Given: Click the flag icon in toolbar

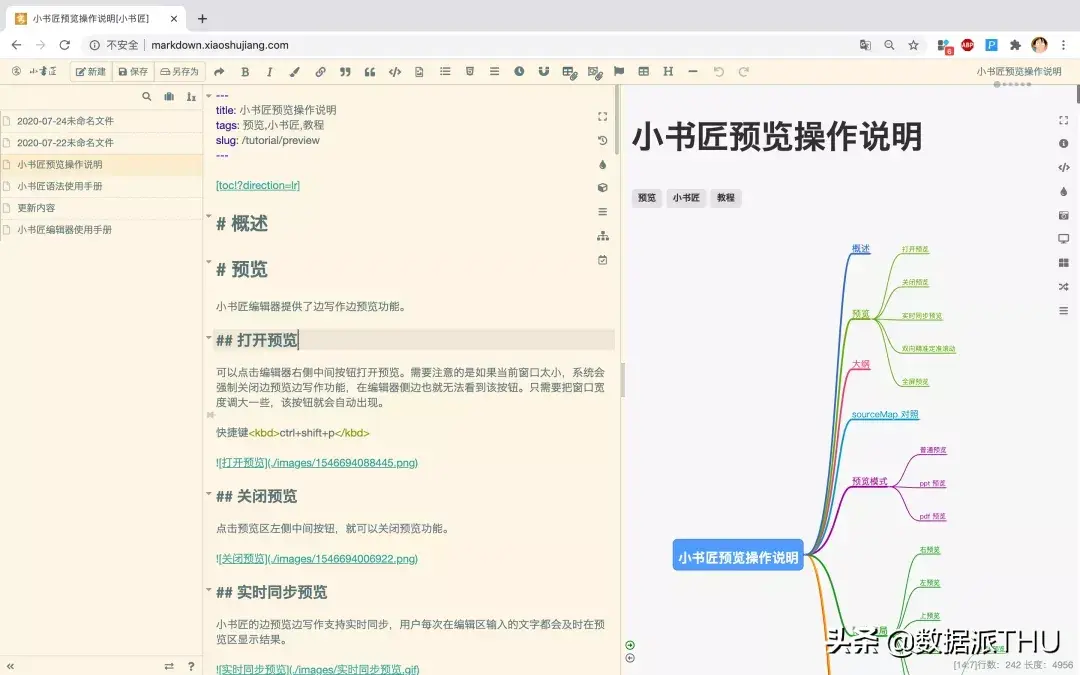Looking at the screenshot, I should [619, 71].
